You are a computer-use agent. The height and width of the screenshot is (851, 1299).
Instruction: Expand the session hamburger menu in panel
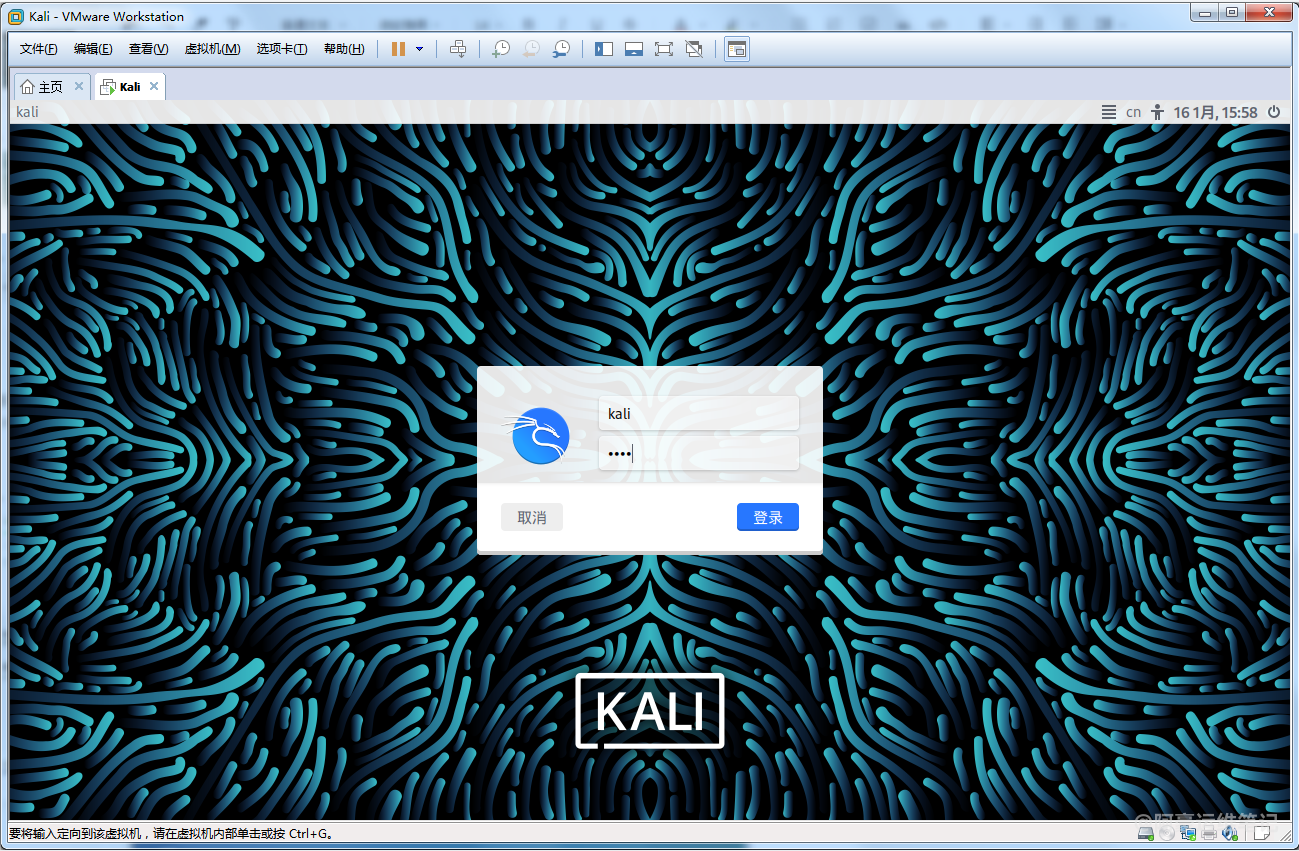(x=1109, y=112)
